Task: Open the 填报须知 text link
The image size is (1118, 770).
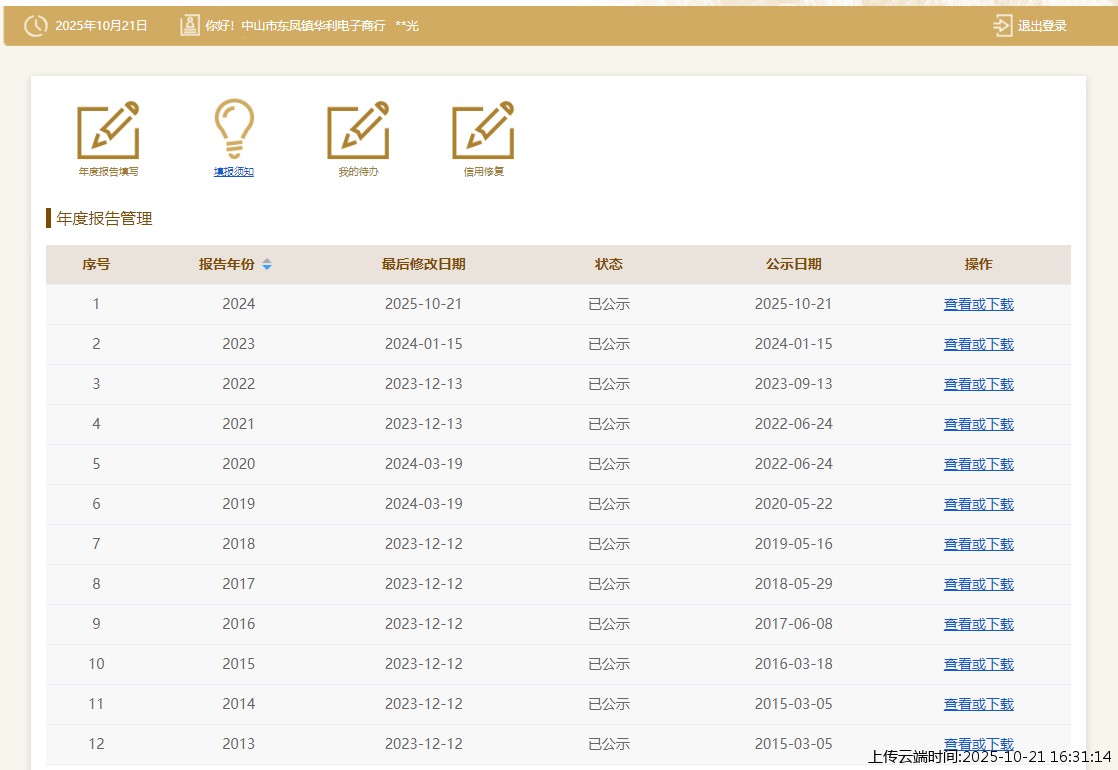Action: 234,172
